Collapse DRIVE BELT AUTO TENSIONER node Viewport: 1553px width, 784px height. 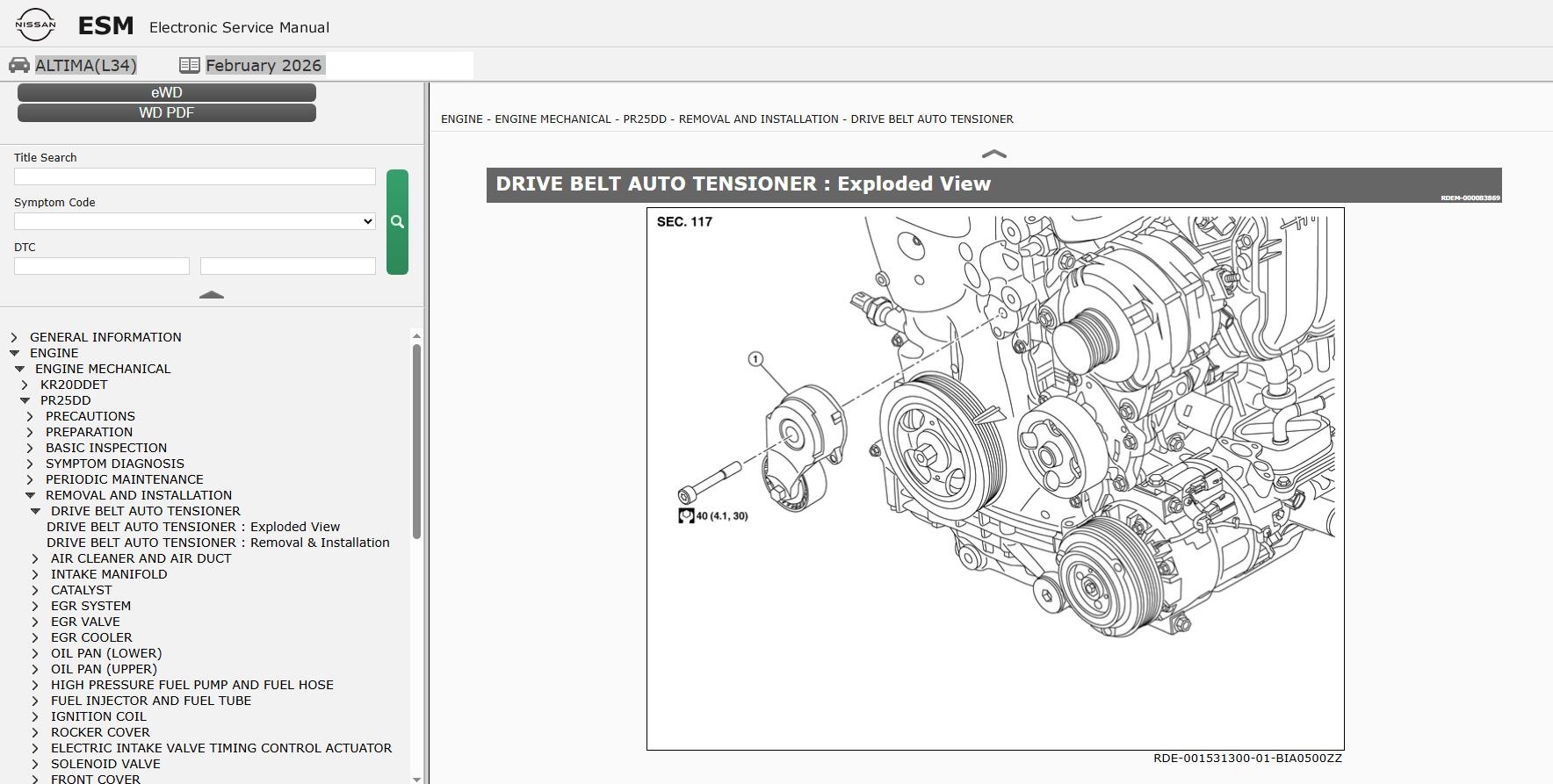coord(35,511)
